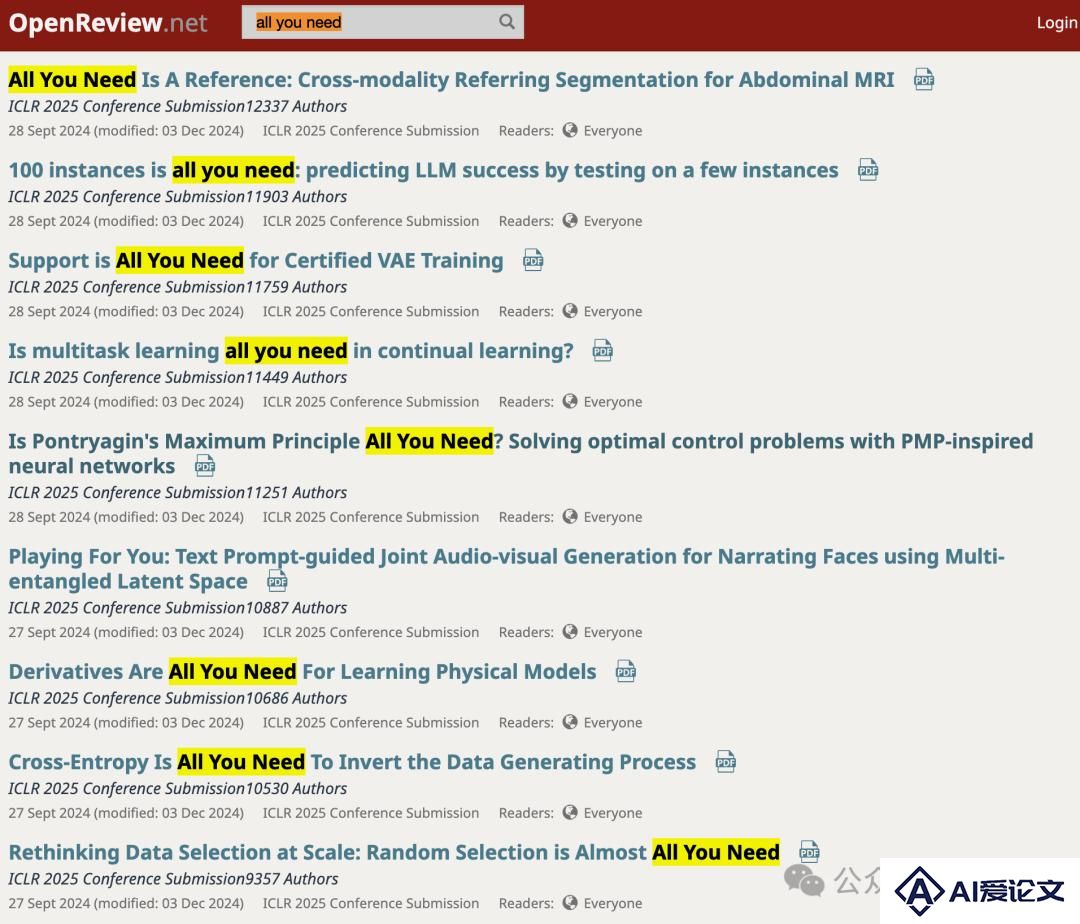Open 'Is multitask learning all you need' paper

pyautogui.click(x=291, y=350)
